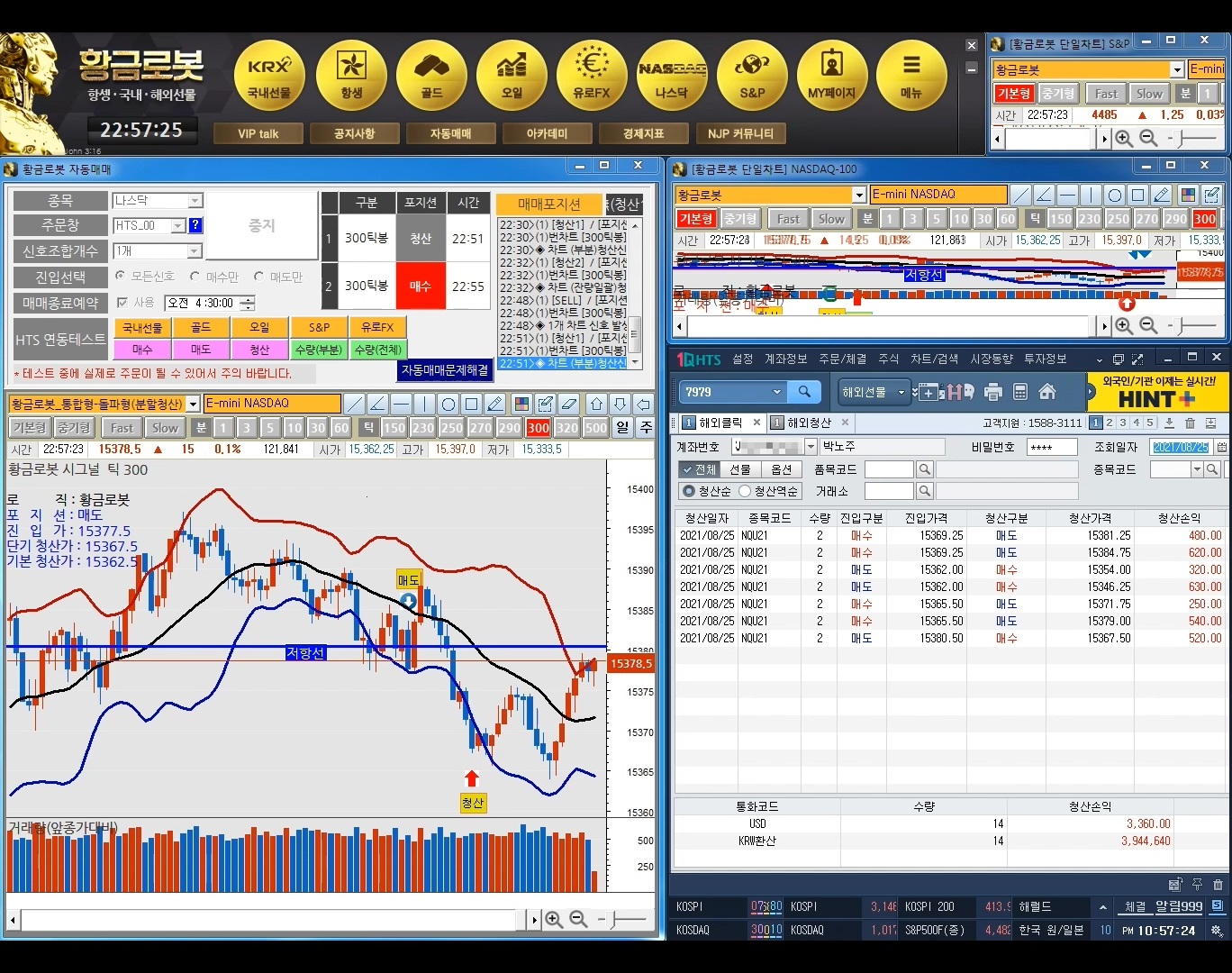
Task: Click zoom slider in NASDAQ-100 chart
Action: (1192, 326)
